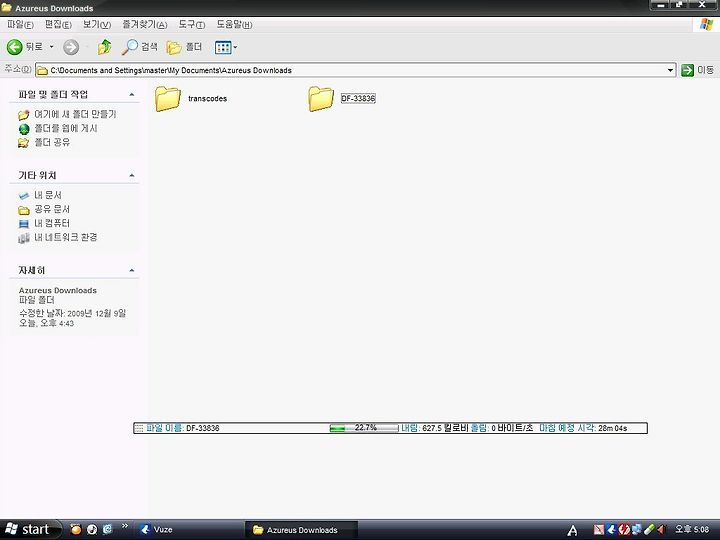
Task: Open 공유 문서 location link
Action: coord(52,209)
